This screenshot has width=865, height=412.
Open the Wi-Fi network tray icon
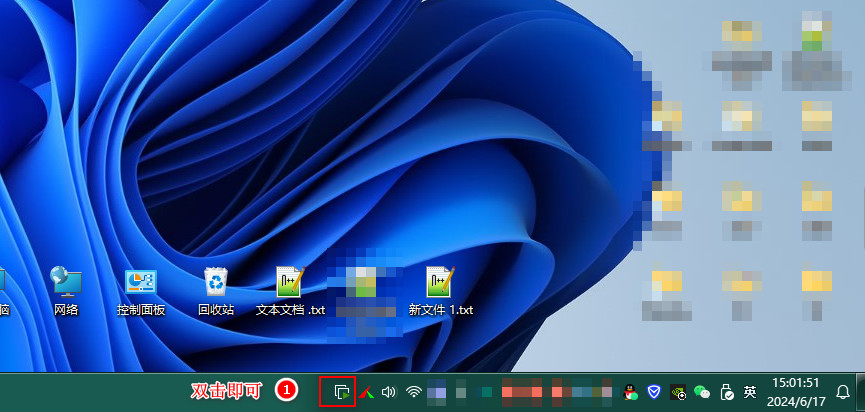tap(413, 392)
